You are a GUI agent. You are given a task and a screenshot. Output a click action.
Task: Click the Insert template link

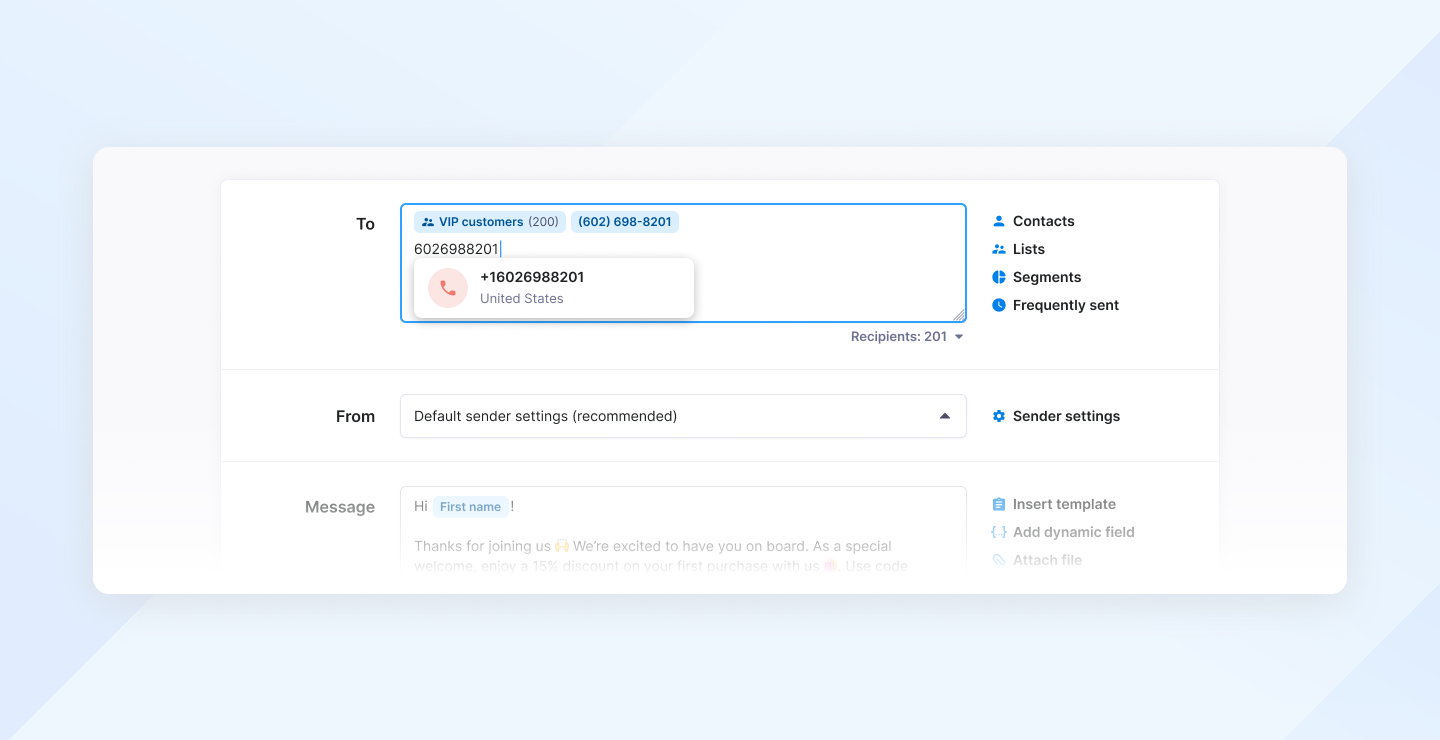pyautogui.click(x=1064, y=504)
